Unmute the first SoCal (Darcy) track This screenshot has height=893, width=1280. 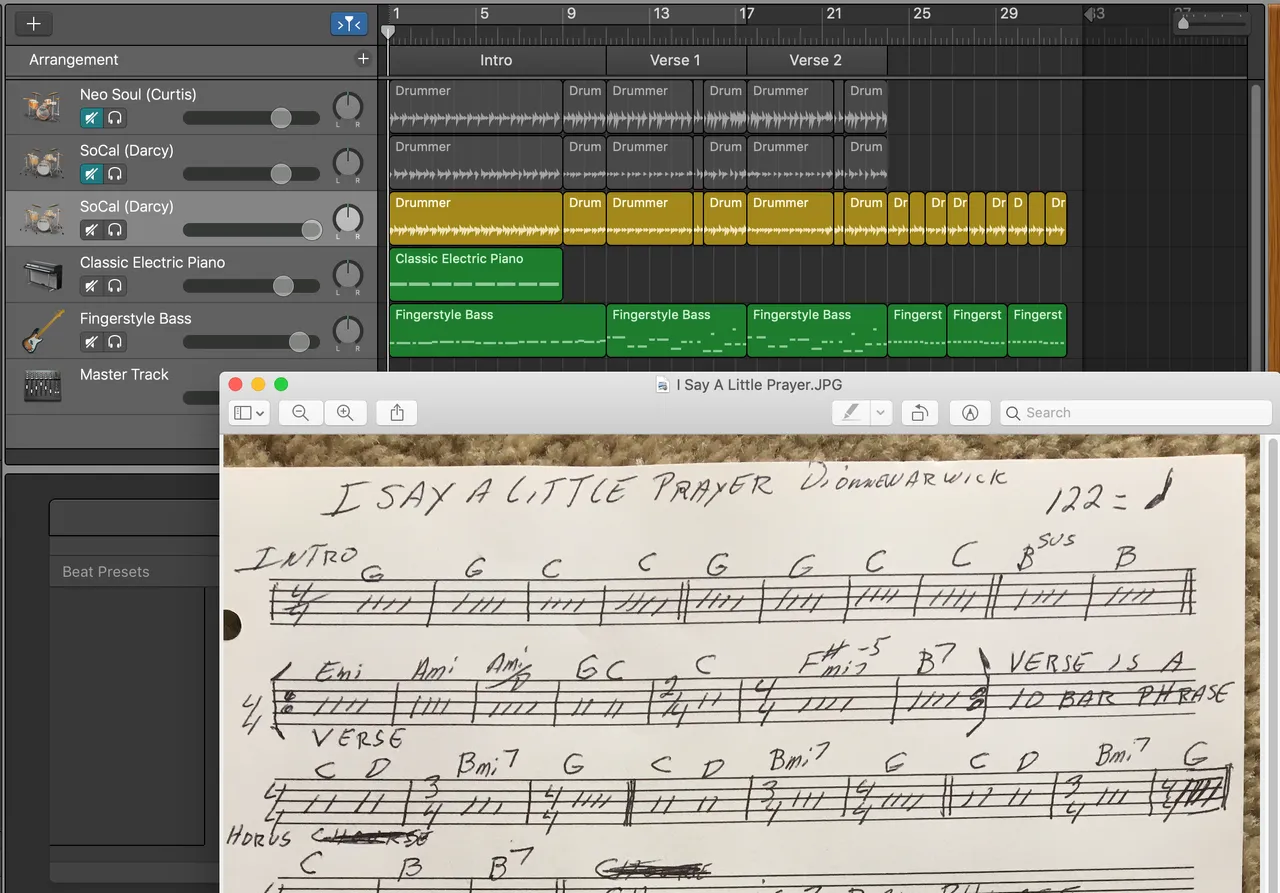tap(92, 174)
